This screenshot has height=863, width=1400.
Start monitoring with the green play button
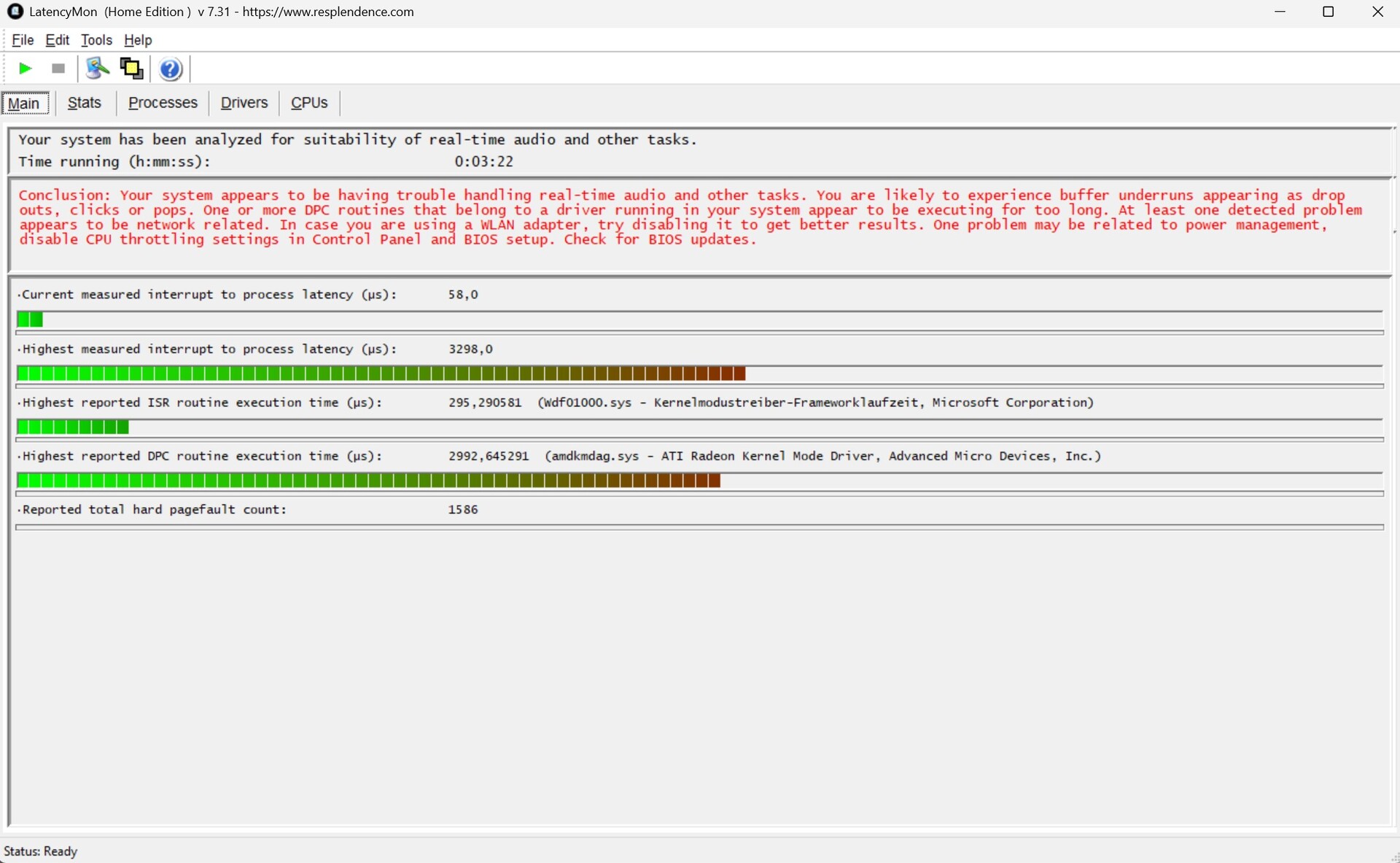[25, 69]
